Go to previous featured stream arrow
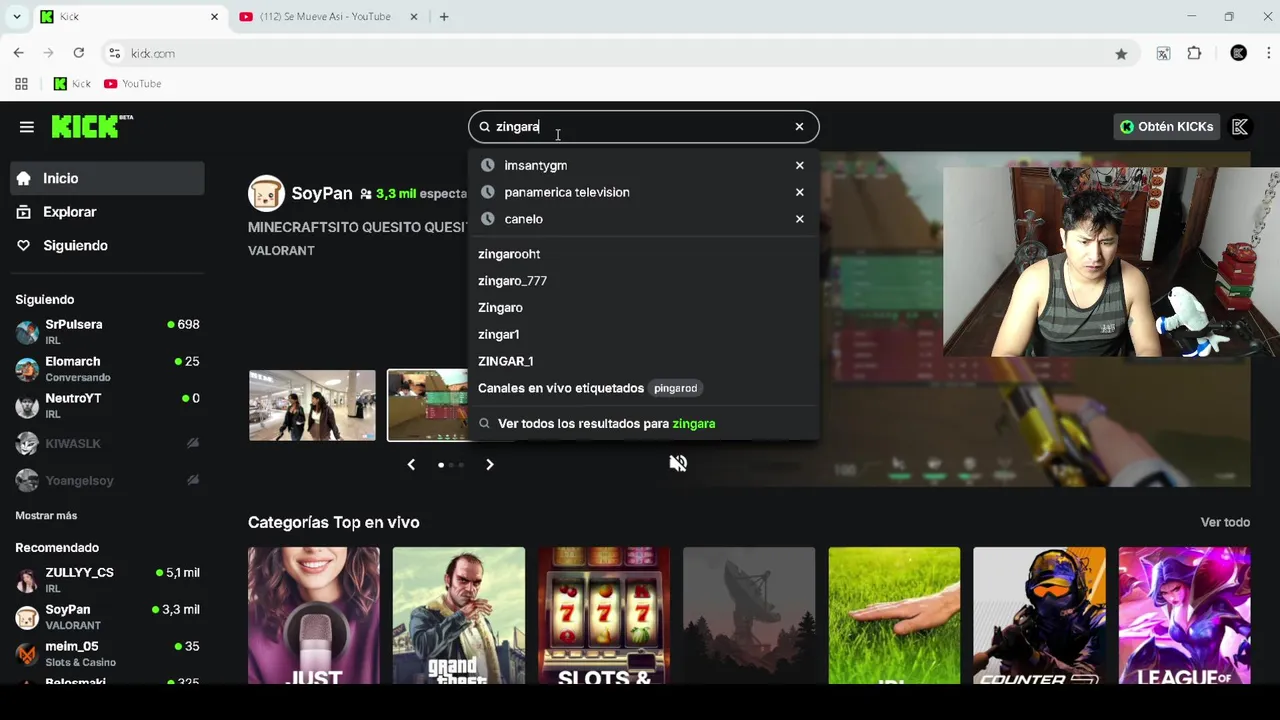The width and height of the screenshot is (1280, 720). pyautogui.click(x=411, y=465)
